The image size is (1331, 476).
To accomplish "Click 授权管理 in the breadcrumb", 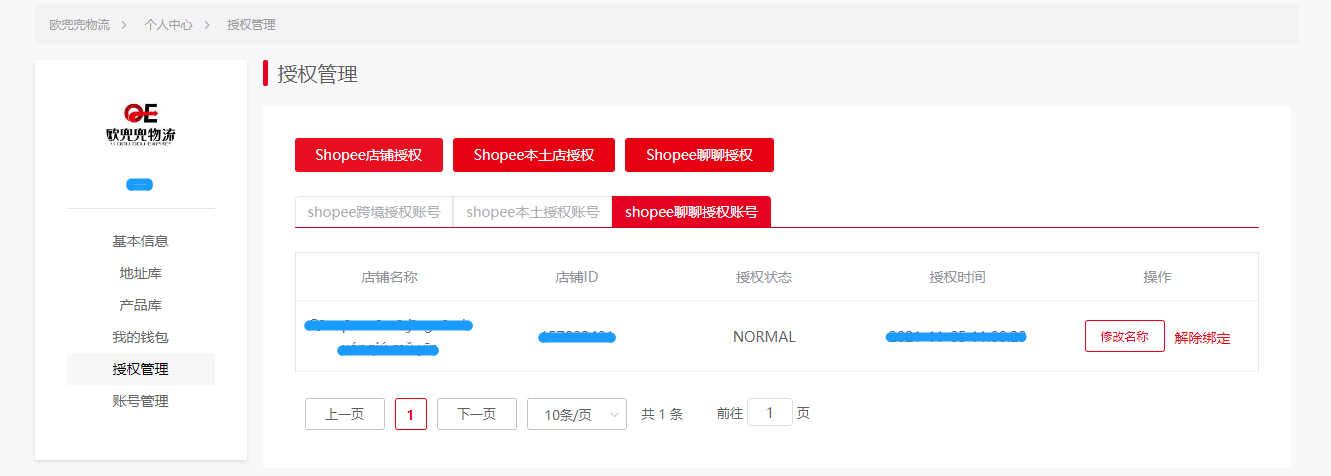I will [251, 24].
